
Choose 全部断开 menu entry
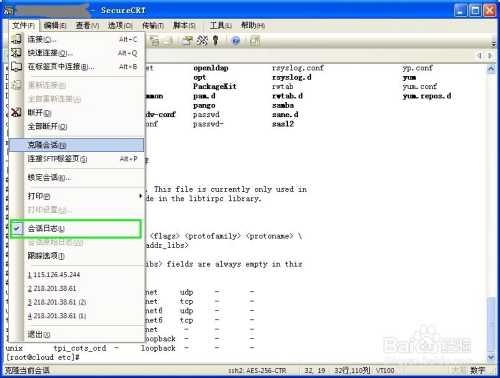point(77,126)
